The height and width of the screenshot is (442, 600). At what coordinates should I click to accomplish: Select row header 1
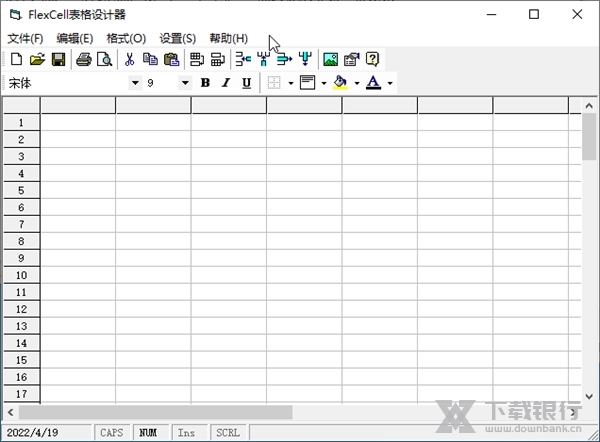[21, 122]
